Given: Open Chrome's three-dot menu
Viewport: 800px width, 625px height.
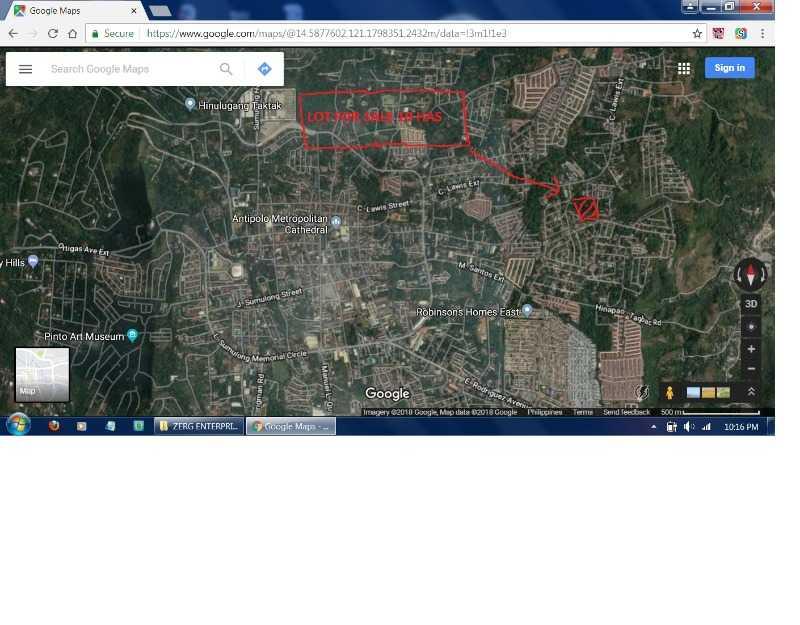Looking at the screenshot, I should (x=762, y=33).
